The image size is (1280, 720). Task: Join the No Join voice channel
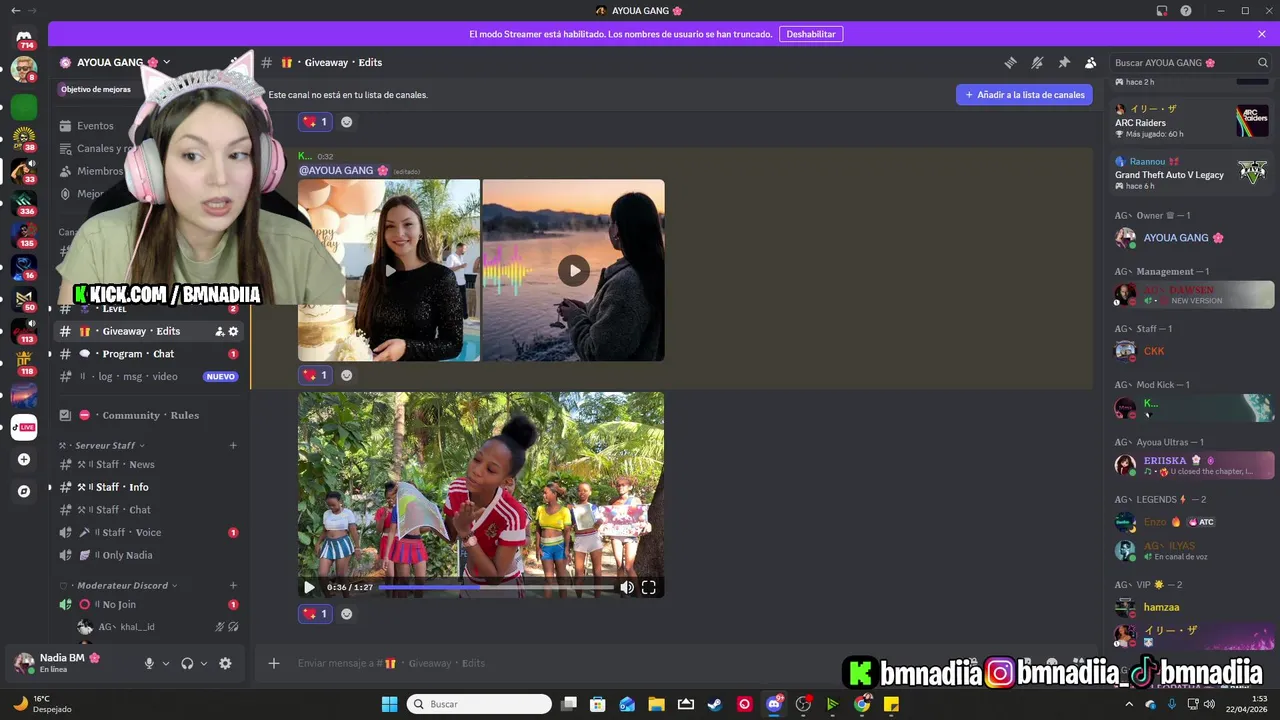148,605
